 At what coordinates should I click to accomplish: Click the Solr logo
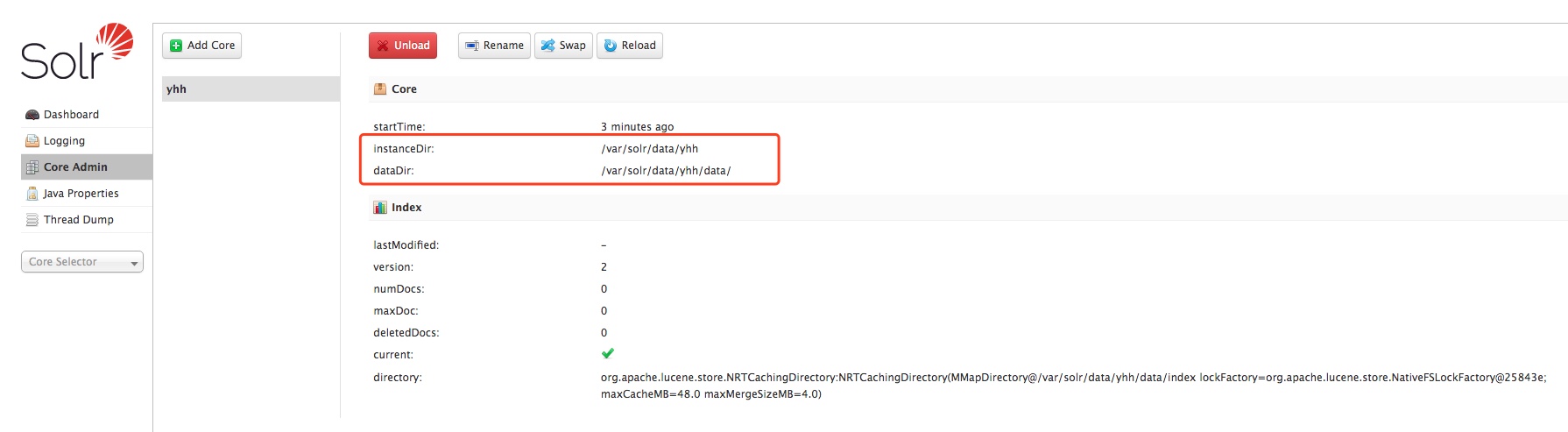(x=77, y=53)
